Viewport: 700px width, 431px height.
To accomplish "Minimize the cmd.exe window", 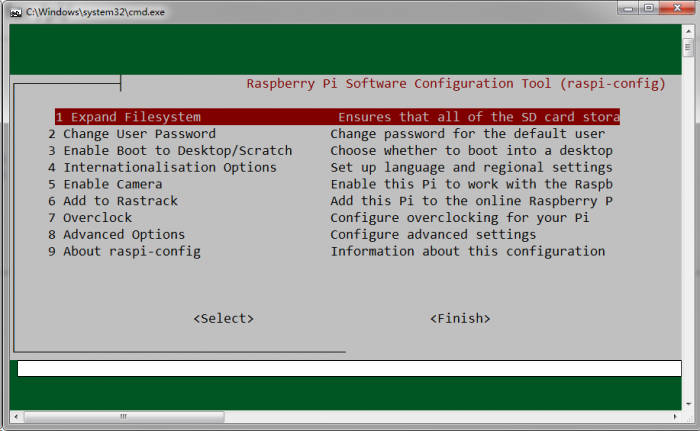I will click(x=629, y=8).
